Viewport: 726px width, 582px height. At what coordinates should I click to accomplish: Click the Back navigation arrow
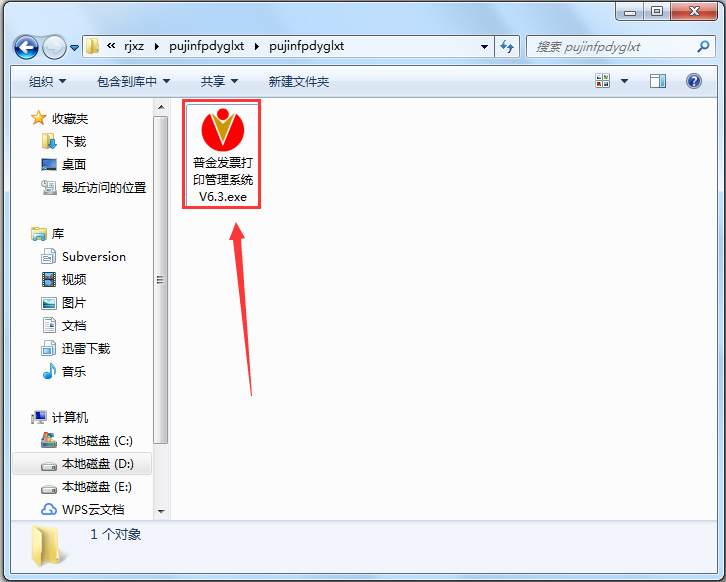pos(26,47)
